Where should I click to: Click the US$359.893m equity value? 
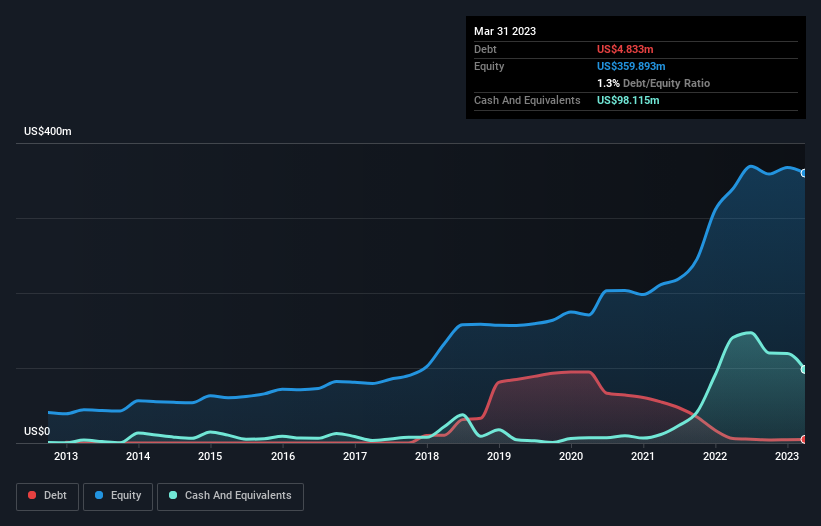click(631, 66)
